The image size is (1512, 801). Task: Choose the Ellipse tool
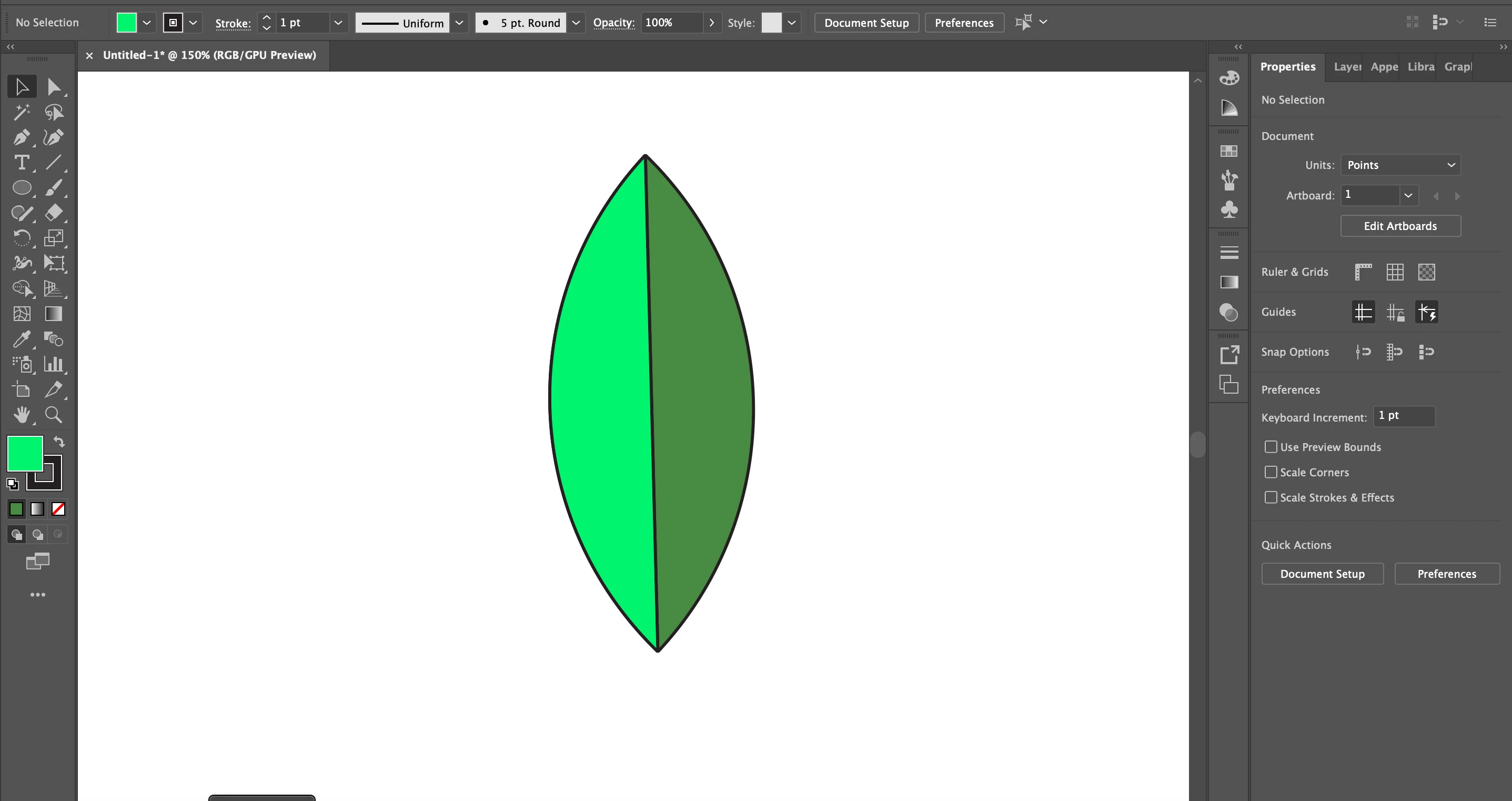tap(22, 188)
